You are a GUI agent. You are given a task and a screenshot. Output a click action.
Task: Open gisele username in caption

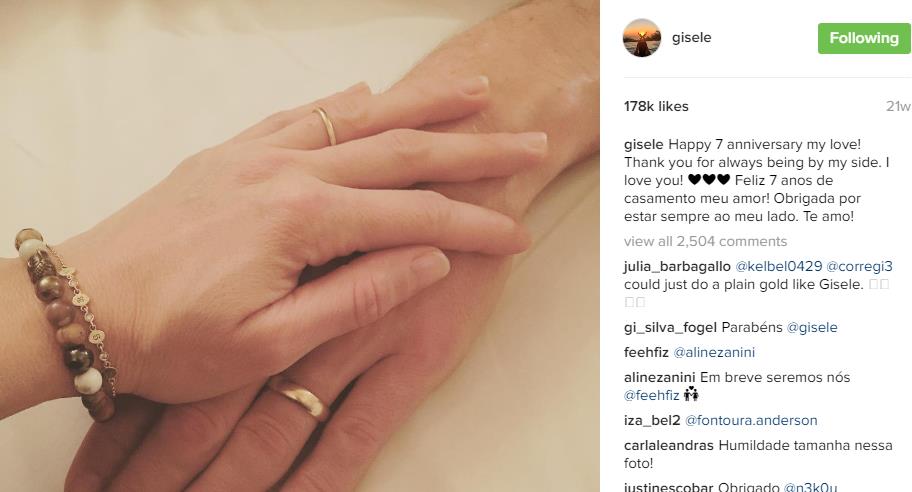[x=643, y=144]
